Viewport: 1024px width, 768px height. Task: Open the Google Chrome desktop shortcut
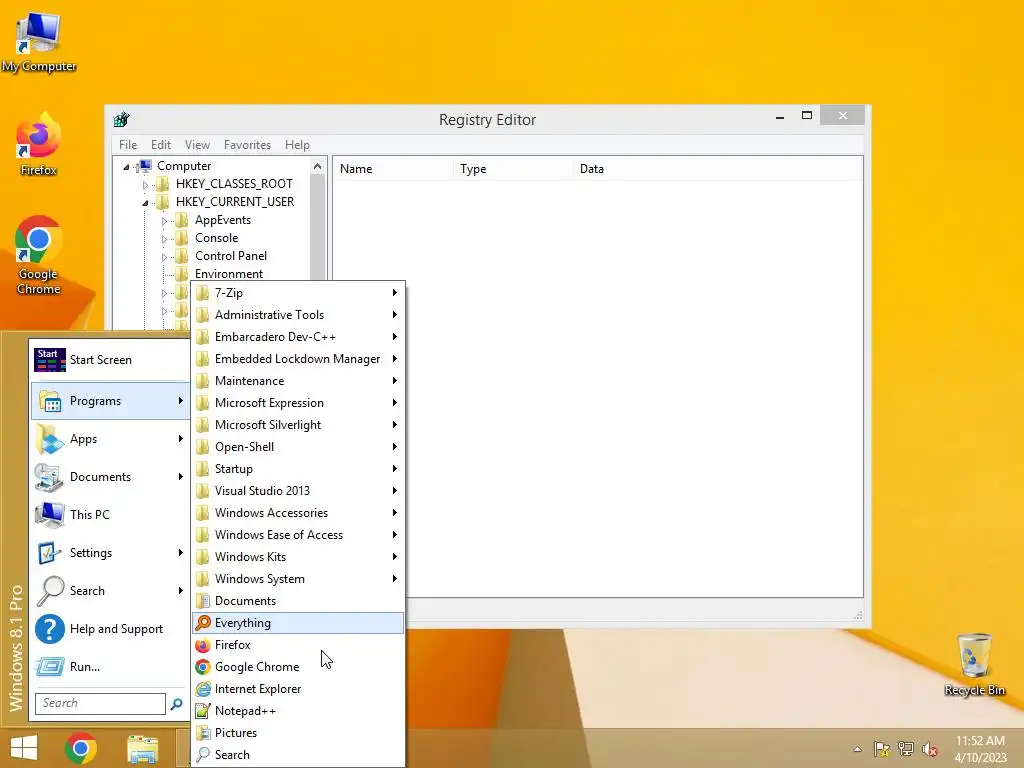click(x=38, y=255)
